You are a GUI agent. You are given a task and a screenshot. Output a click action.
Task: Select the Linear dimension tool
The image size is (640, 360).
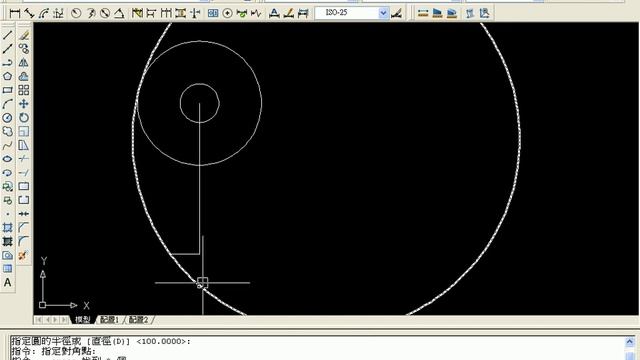pos(15,13)
